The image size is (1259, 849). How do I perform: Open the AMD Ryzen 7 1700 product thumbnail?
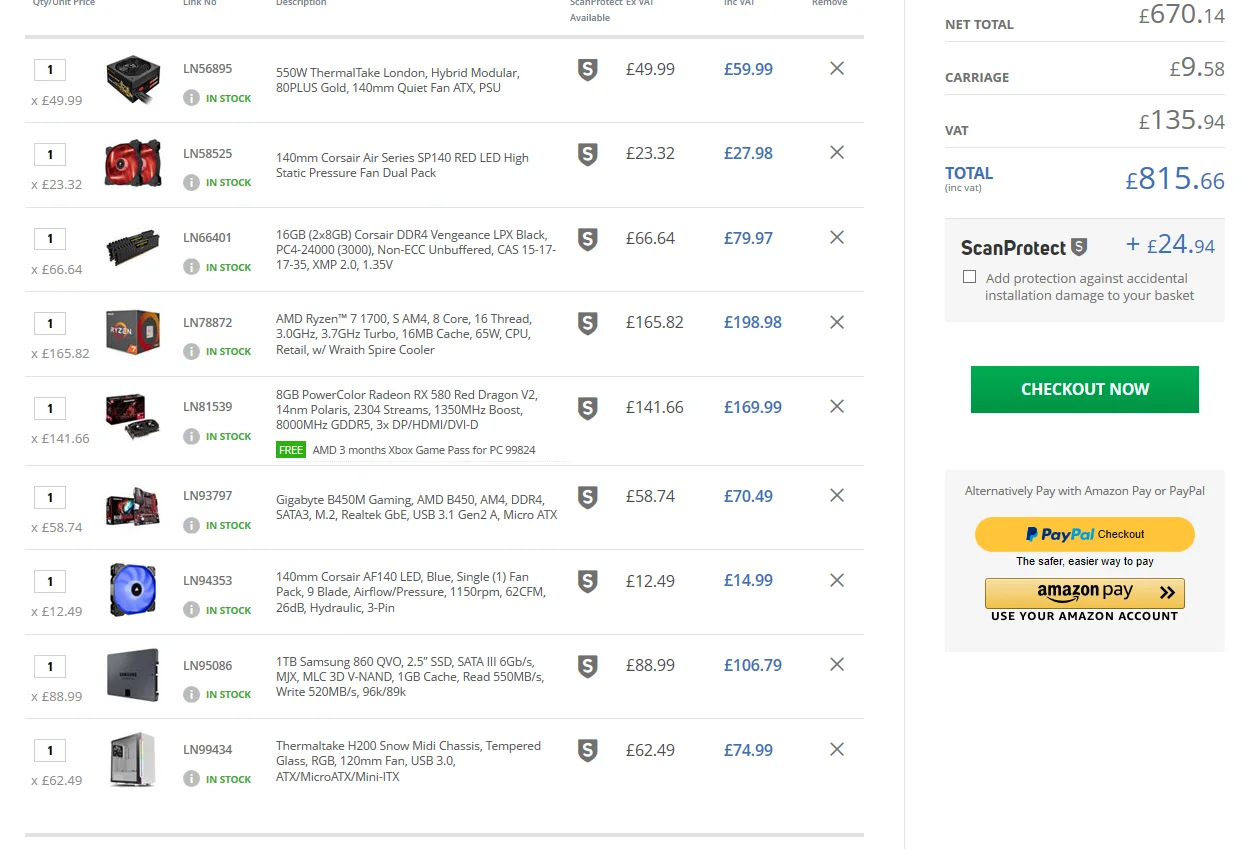click(133, 330)
